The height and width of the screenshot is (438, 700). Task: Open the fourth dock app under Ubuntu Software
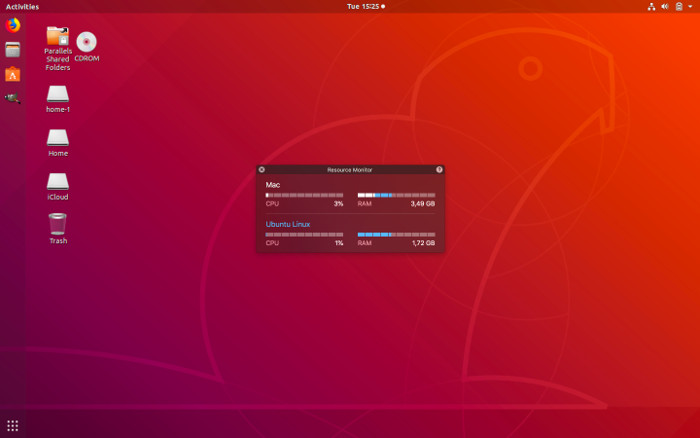(12, 98)
